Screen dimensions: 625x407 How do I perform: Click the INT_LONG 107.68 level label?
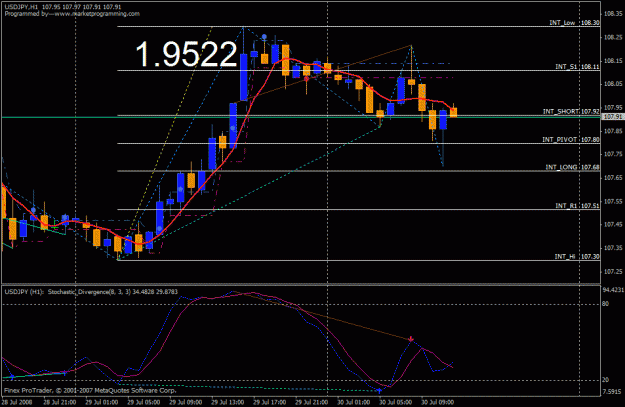pos(572,167)
